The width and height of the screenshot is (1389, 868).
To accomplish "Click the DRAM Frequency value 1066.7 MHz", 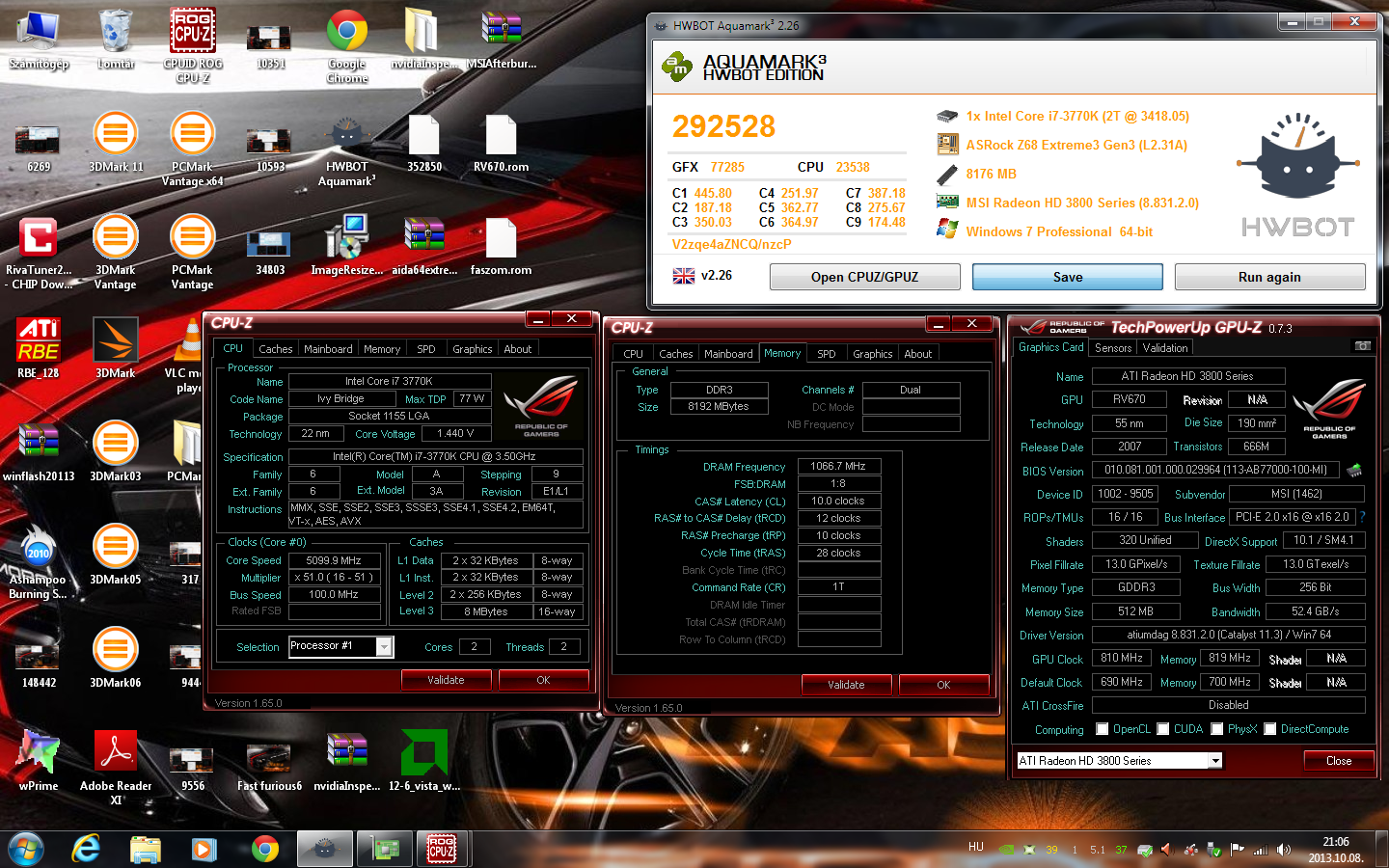I will click(x=838, y=466).
